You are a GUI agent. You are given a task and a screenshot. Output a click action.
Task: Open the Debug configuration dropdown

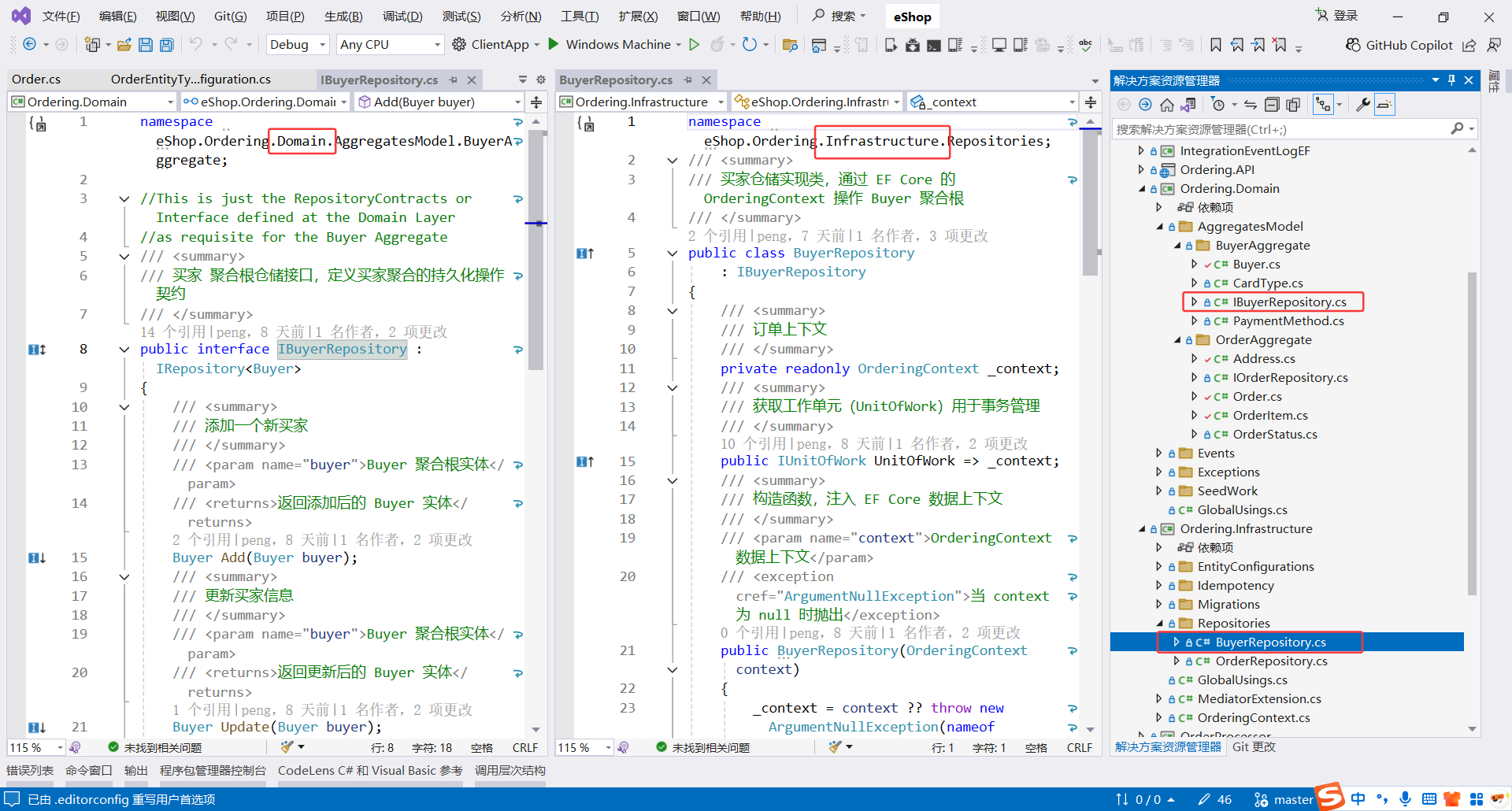coord(298,45)
